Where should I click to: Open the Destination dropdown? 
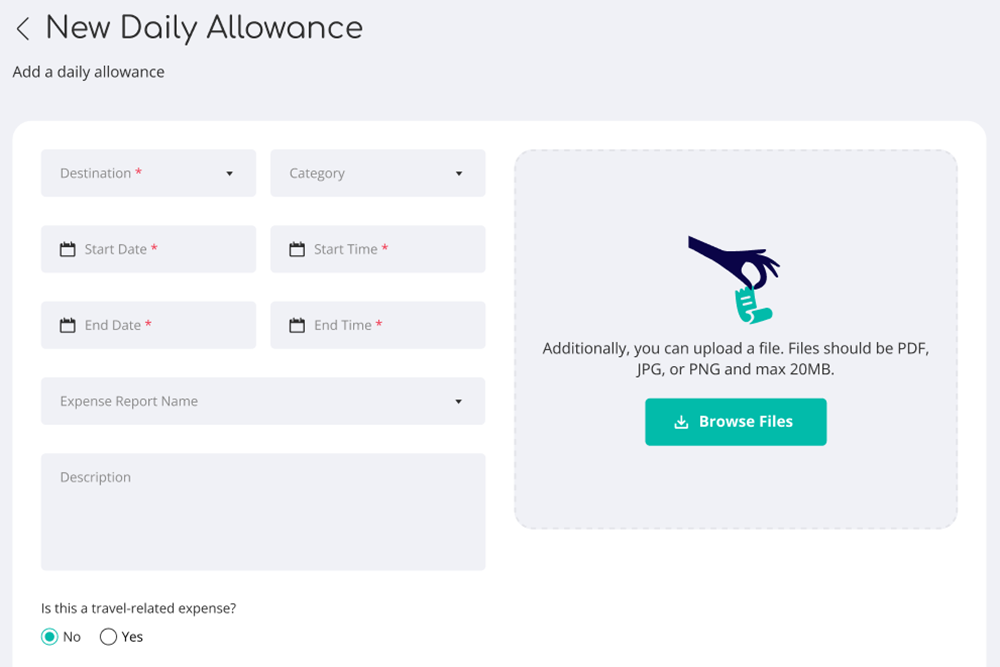148,173
